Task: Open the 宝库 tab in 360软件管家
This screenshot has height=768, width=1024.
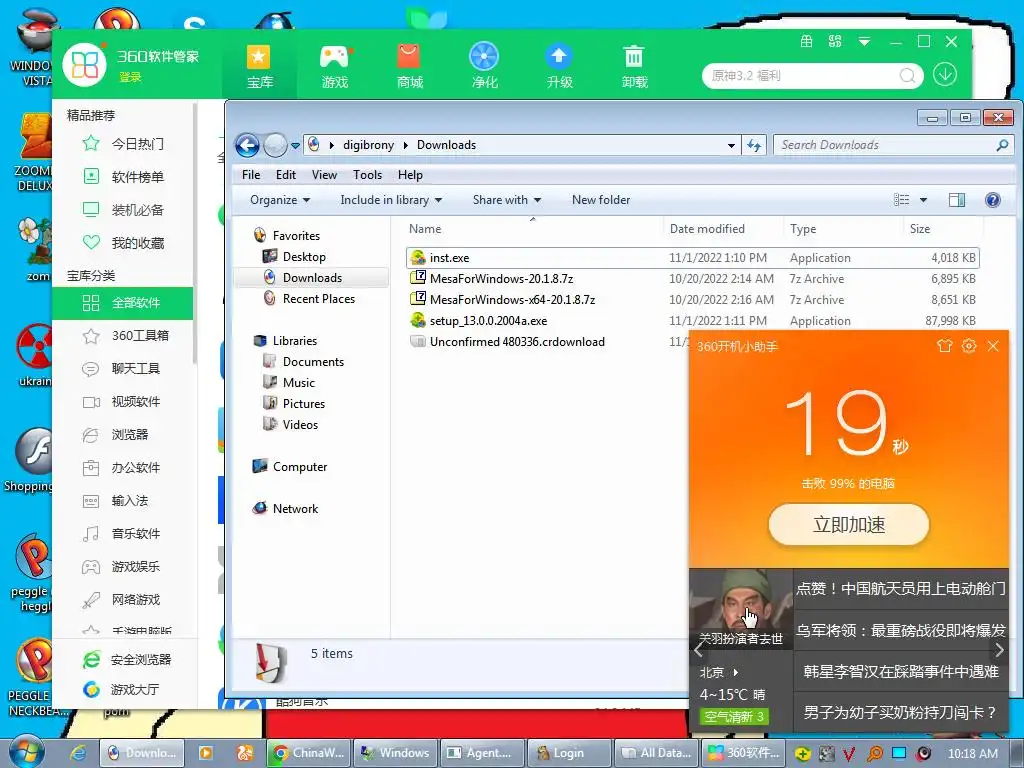Action: (259, 67)
